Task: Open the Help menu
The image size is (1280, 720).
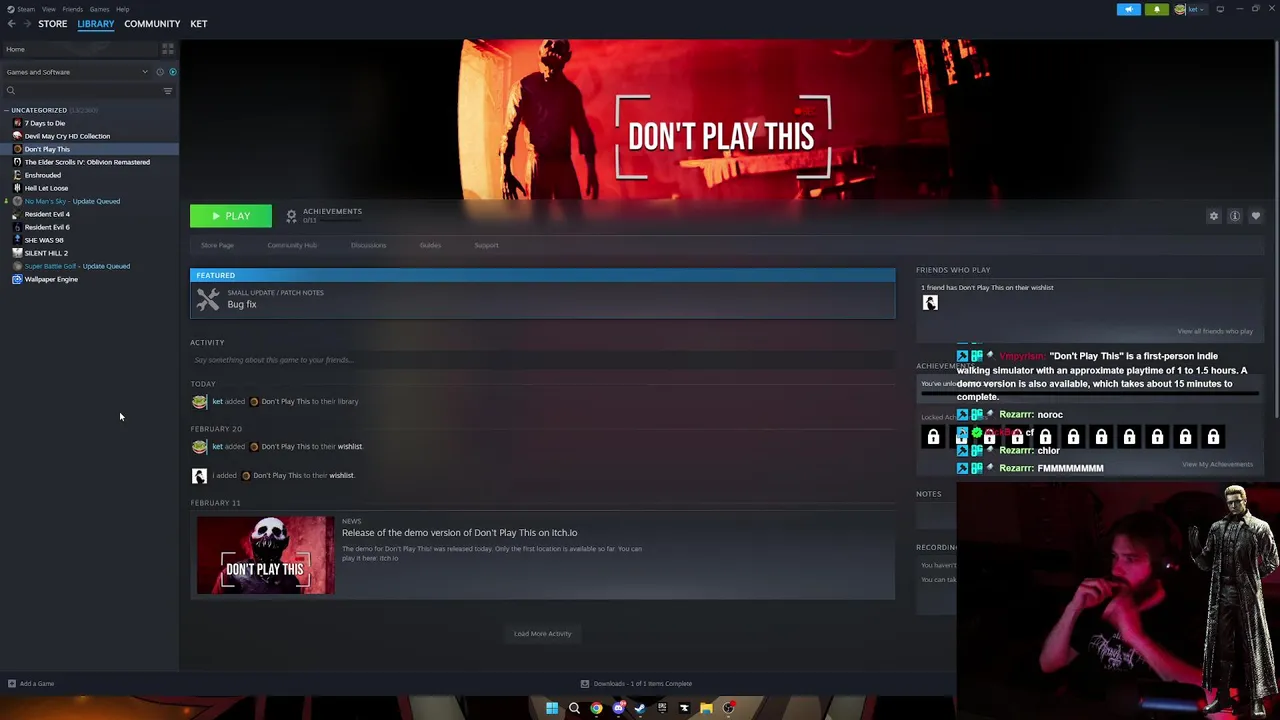Action: (x=122, y=9)
